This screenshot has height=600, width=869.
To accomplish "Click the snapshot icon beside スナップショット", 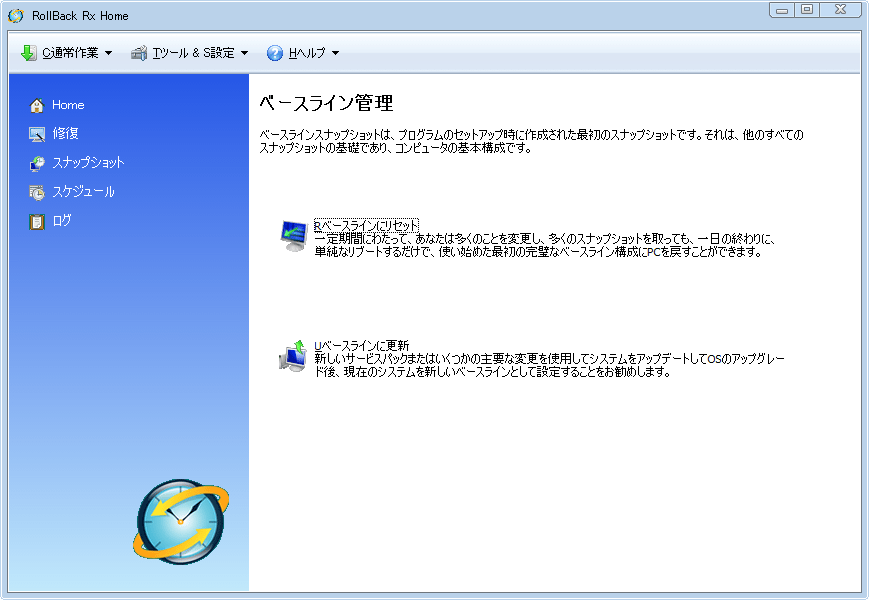I will click(x=37, y=163).
